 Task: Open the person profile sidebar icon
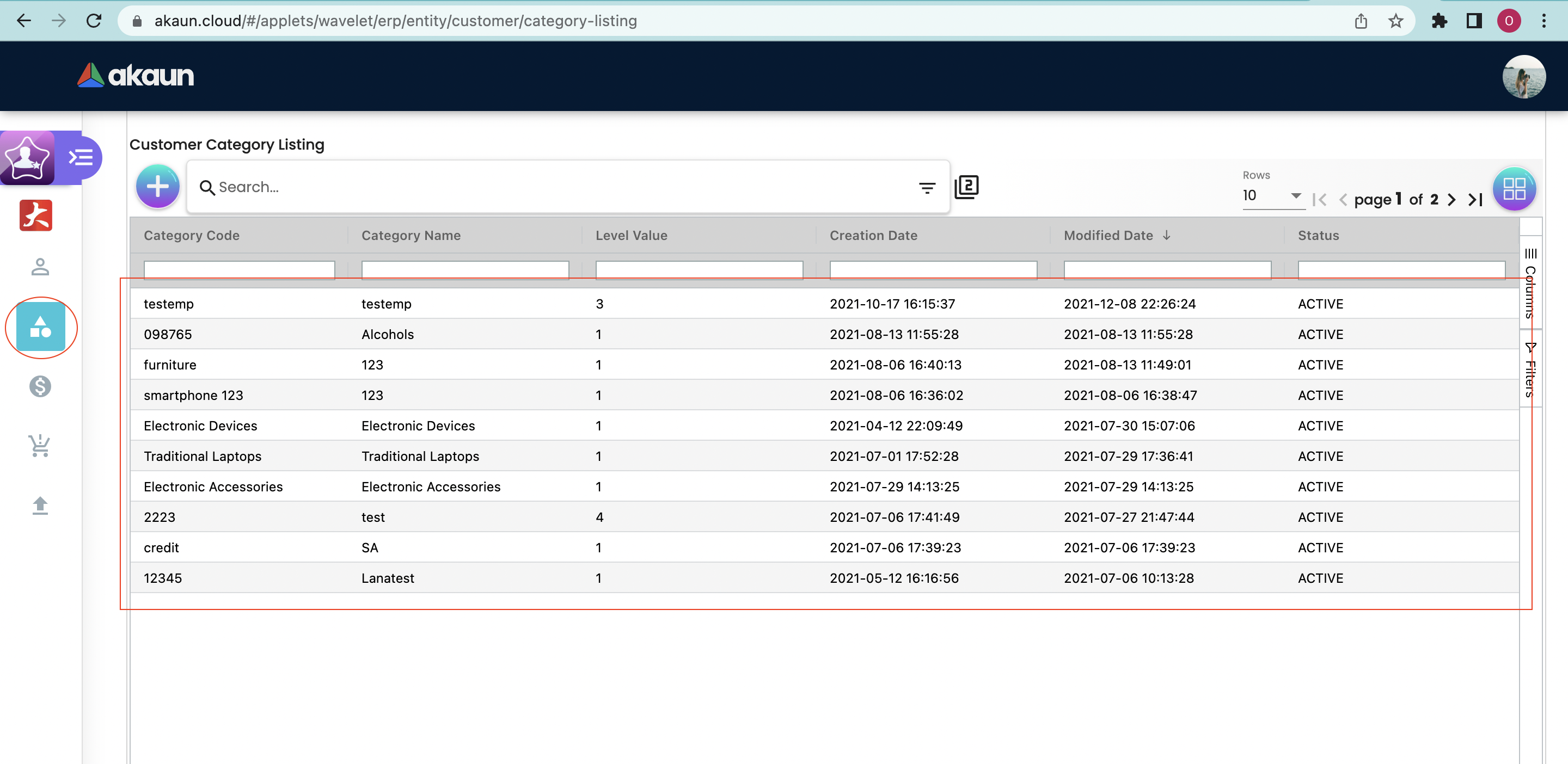(40, 267)
